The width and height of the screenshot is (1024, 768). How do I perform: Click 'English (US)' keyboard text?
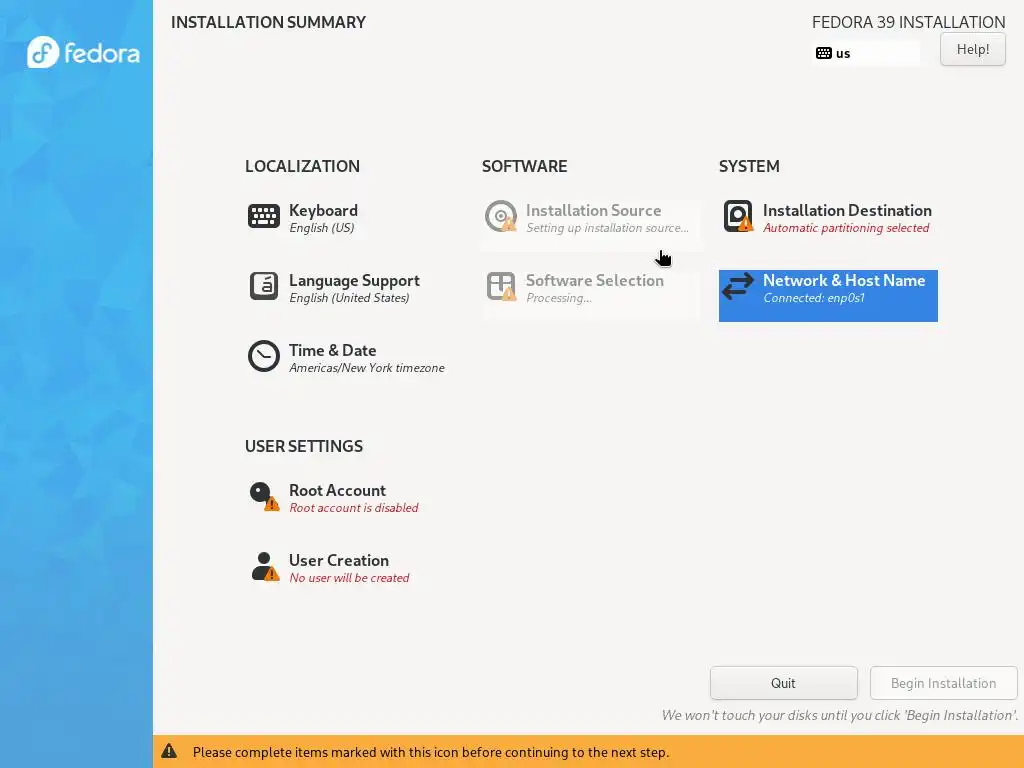pos(321,228)
